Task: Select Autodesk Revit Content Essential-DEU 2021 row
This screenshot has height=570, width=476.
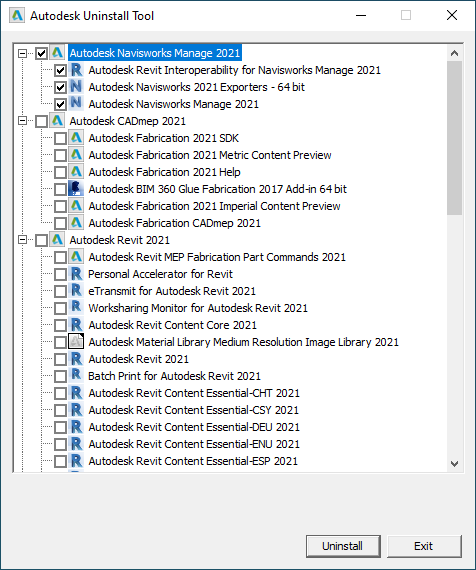Action: tap(194, 427)
